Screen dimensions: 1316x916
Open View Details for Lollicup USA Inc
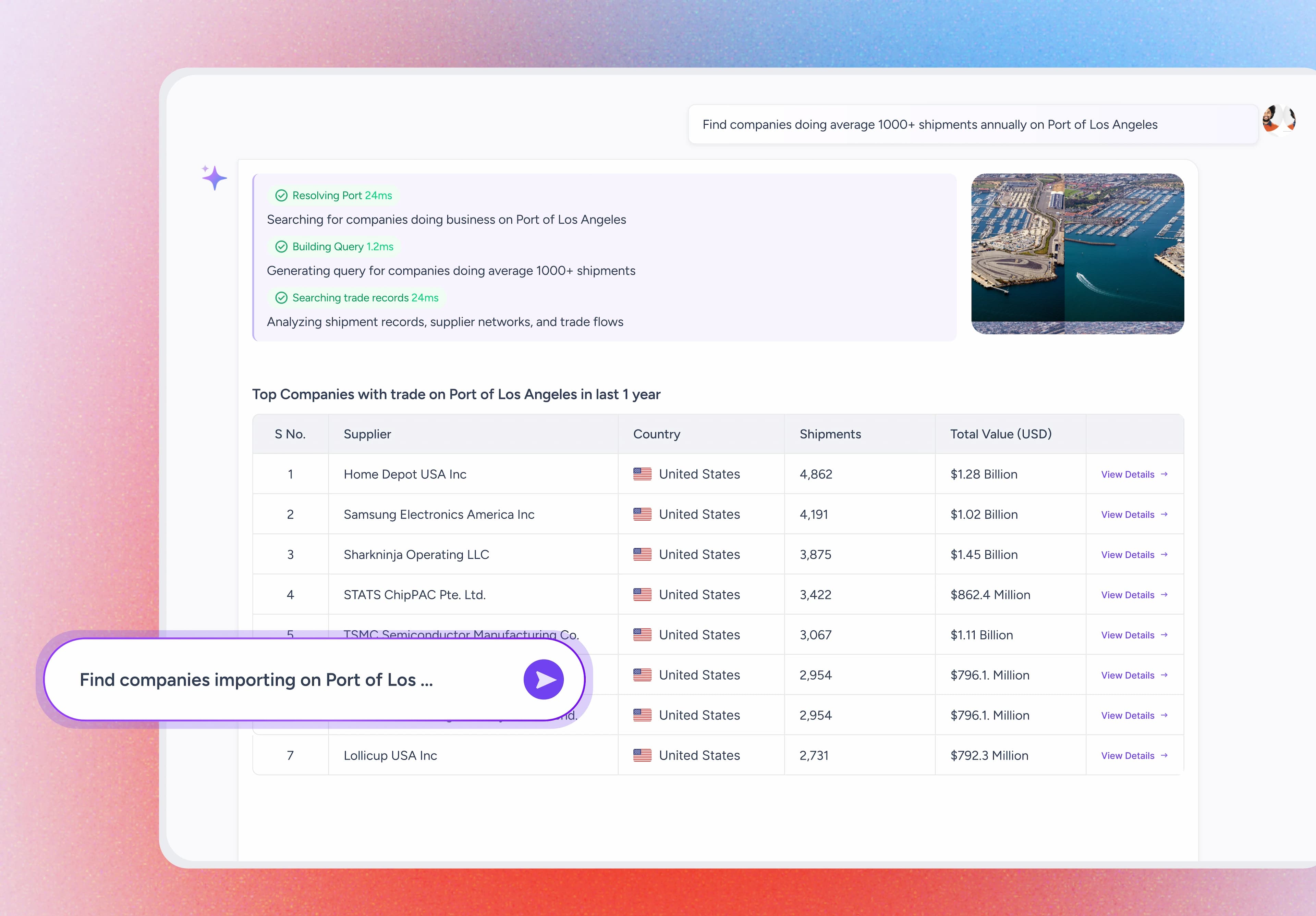point(1134,756)
